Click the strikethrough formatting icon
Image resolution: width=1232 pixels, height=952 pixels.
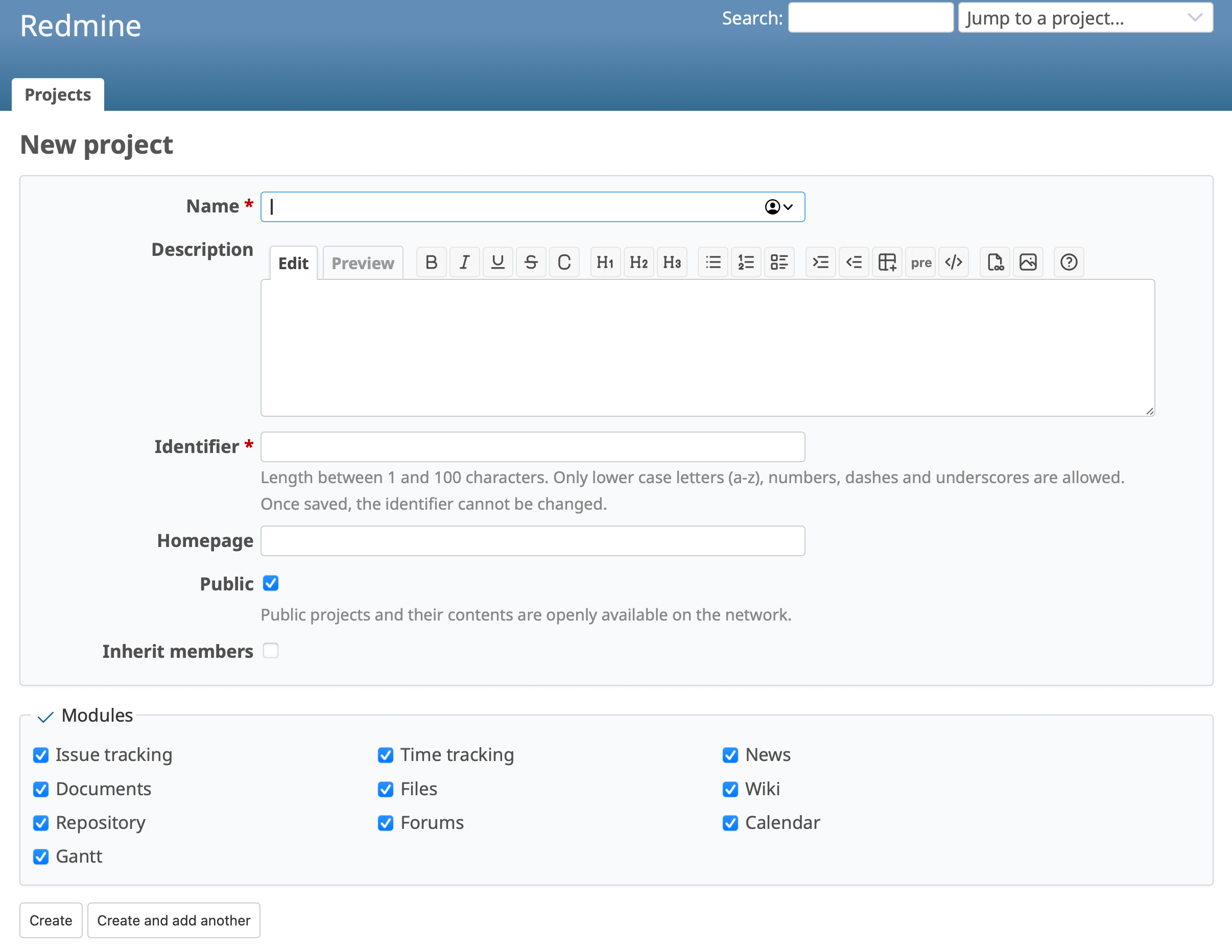[530, 261]
